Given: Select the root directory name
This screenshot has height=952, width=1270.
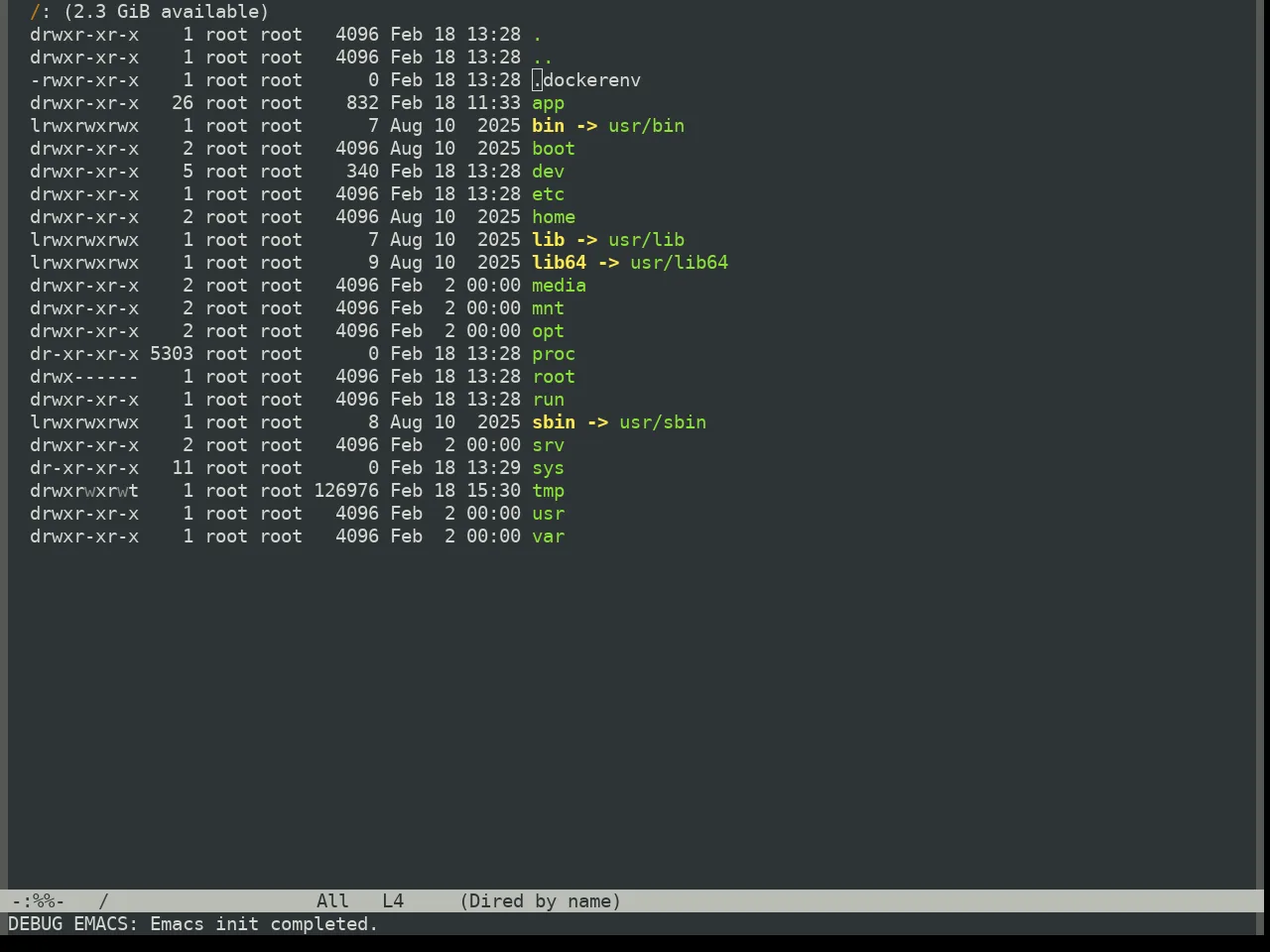Looking at the screenshot, I should [554, 377].
